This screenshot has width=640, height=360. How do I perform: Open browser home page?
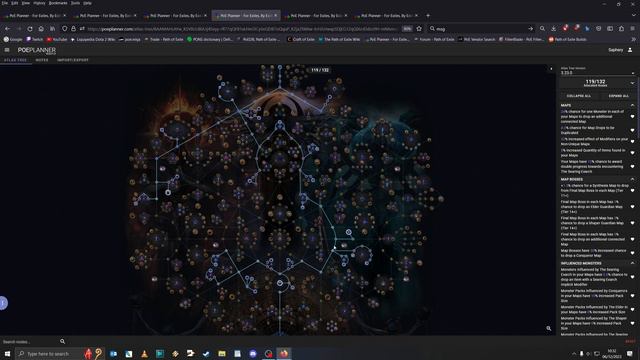[x=41, y=29]
